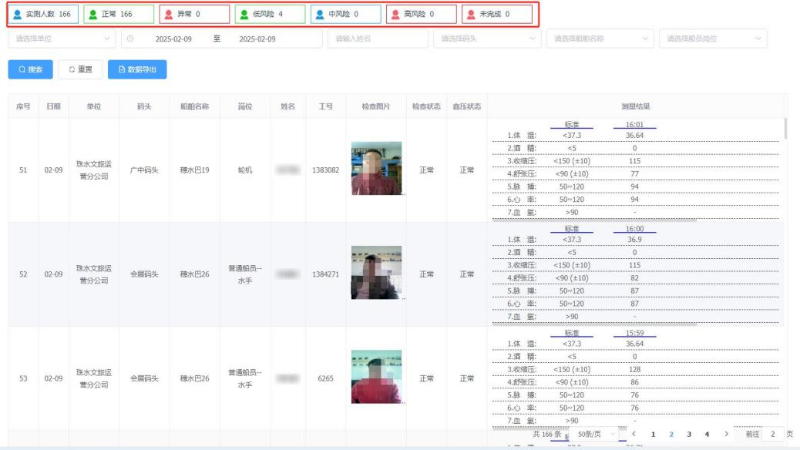
Task: Open the 请选择船舶名称 dropdown
Action: 598,39
